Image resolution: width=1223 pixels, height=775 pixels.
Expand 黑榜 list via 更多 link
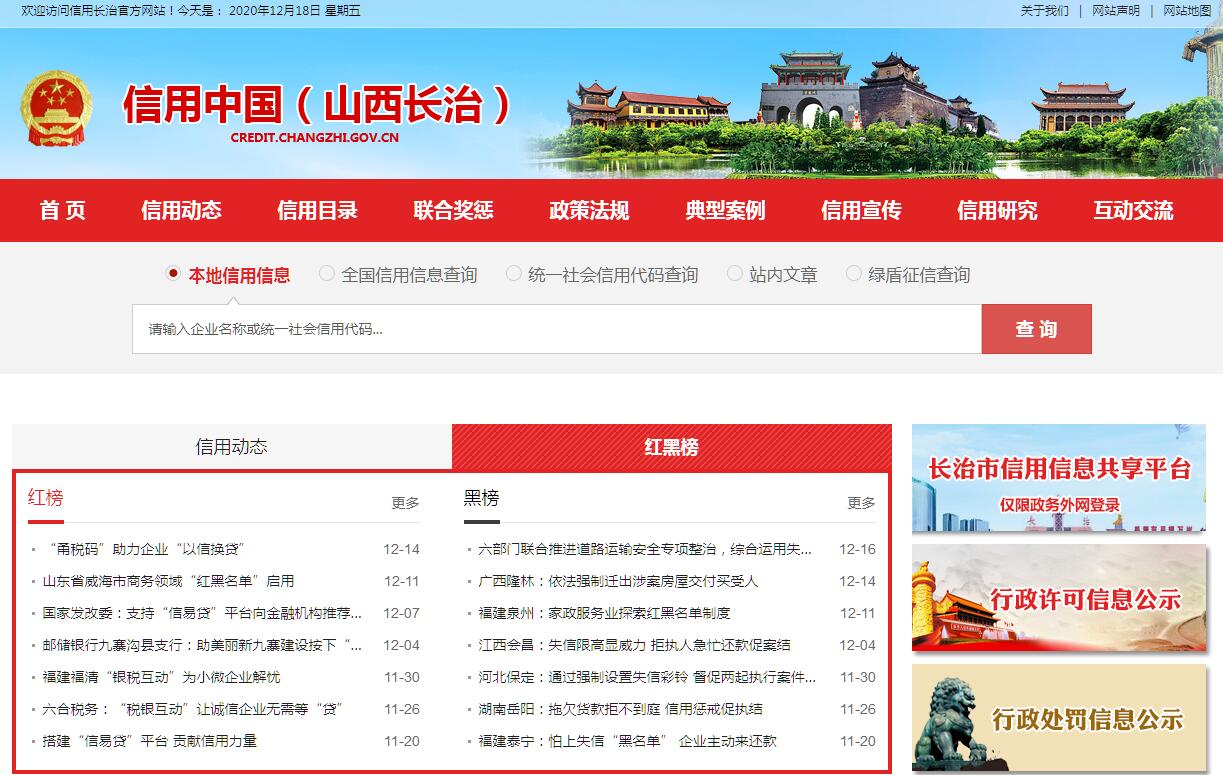click(x=861, y=503)
